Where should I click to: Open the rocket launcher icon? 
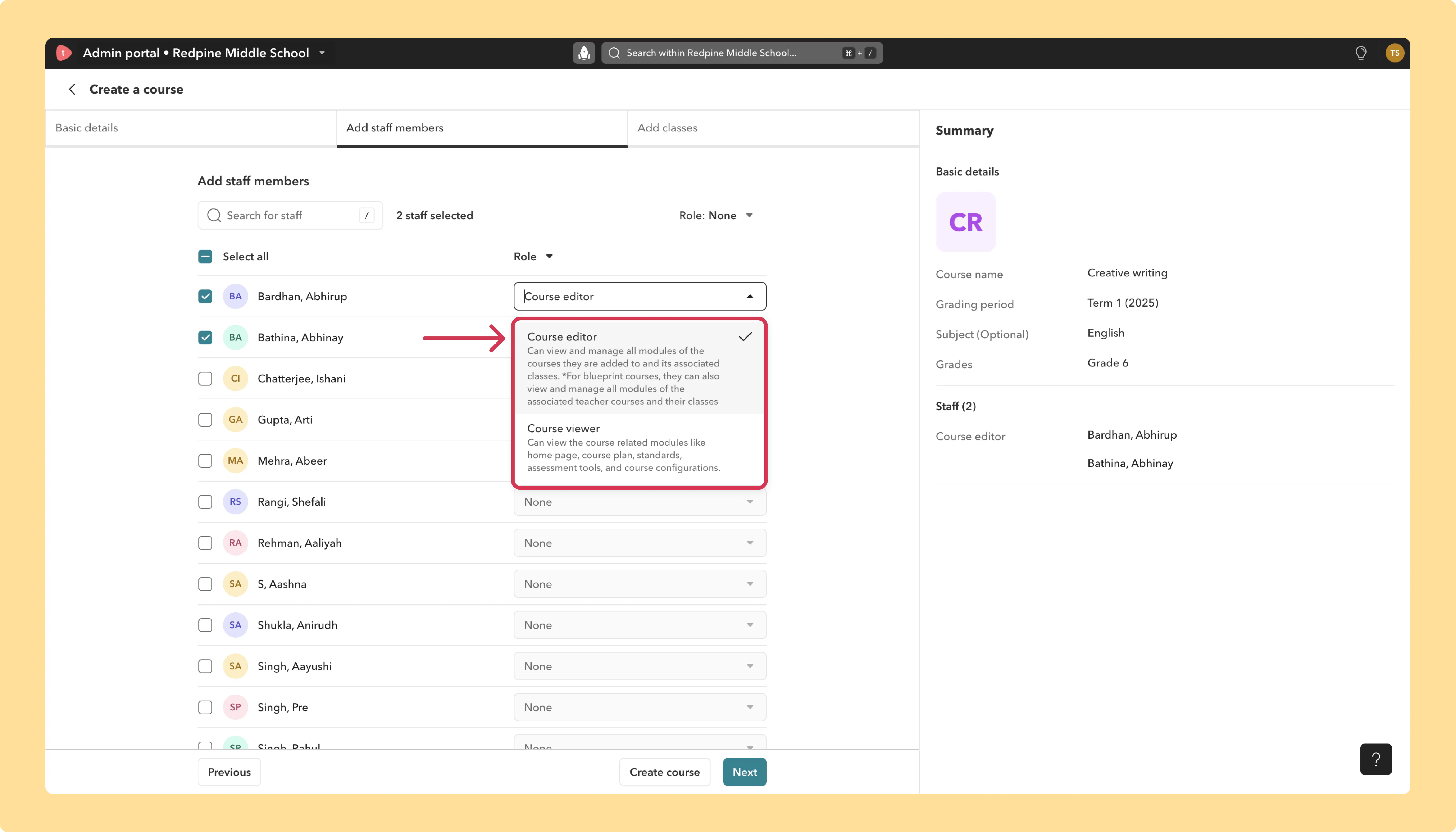(583, 53)
